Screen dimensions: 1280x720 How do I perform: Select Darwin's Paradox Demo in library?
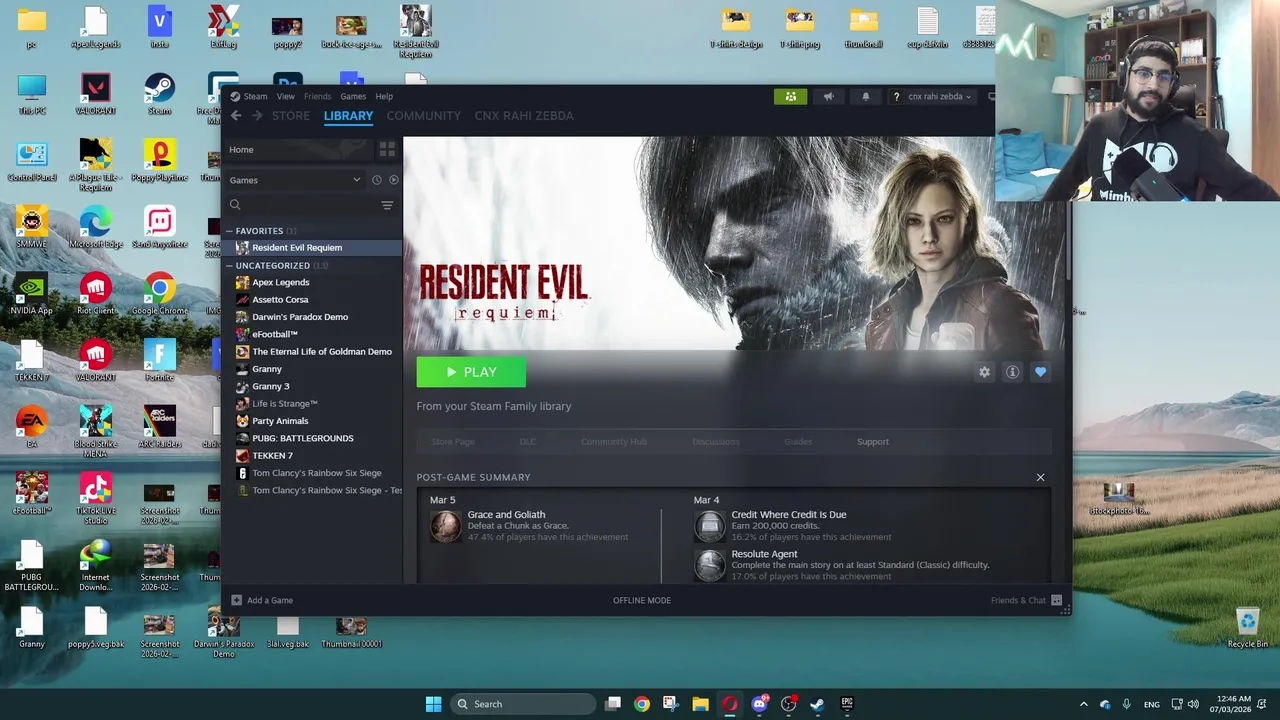(x=300, y=317)
